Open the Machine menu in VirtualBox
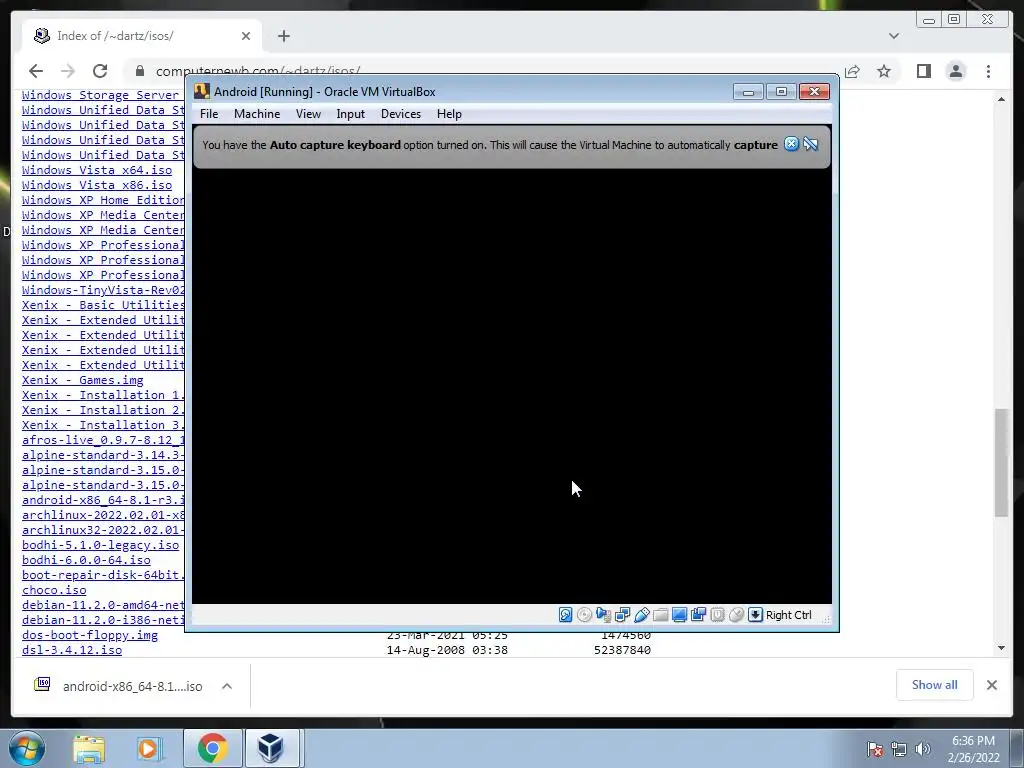 click(257, 114)
